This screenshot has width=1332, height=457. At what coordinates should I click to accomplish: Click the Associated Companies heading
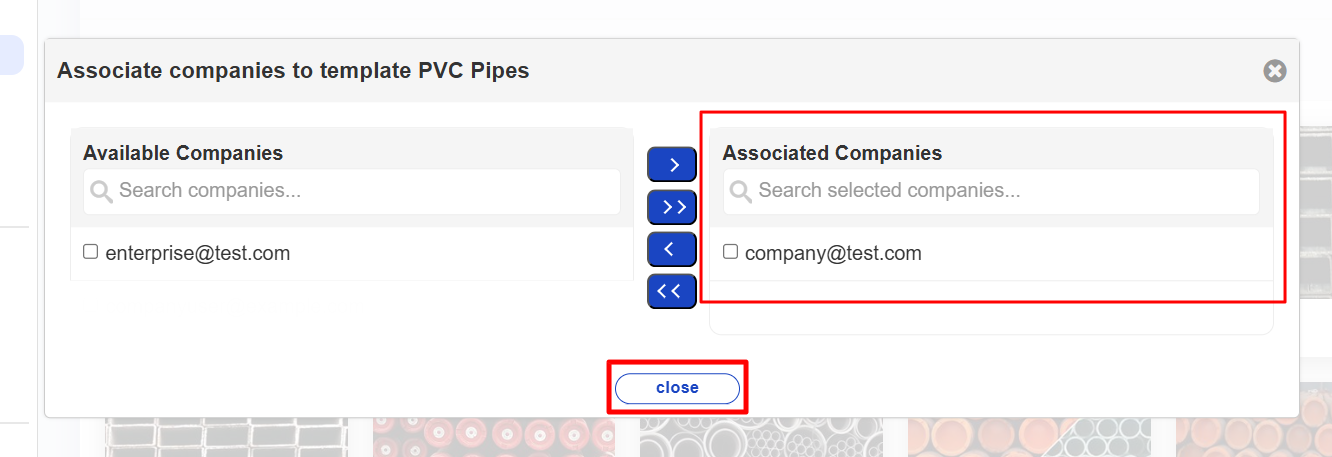(832, 153)
